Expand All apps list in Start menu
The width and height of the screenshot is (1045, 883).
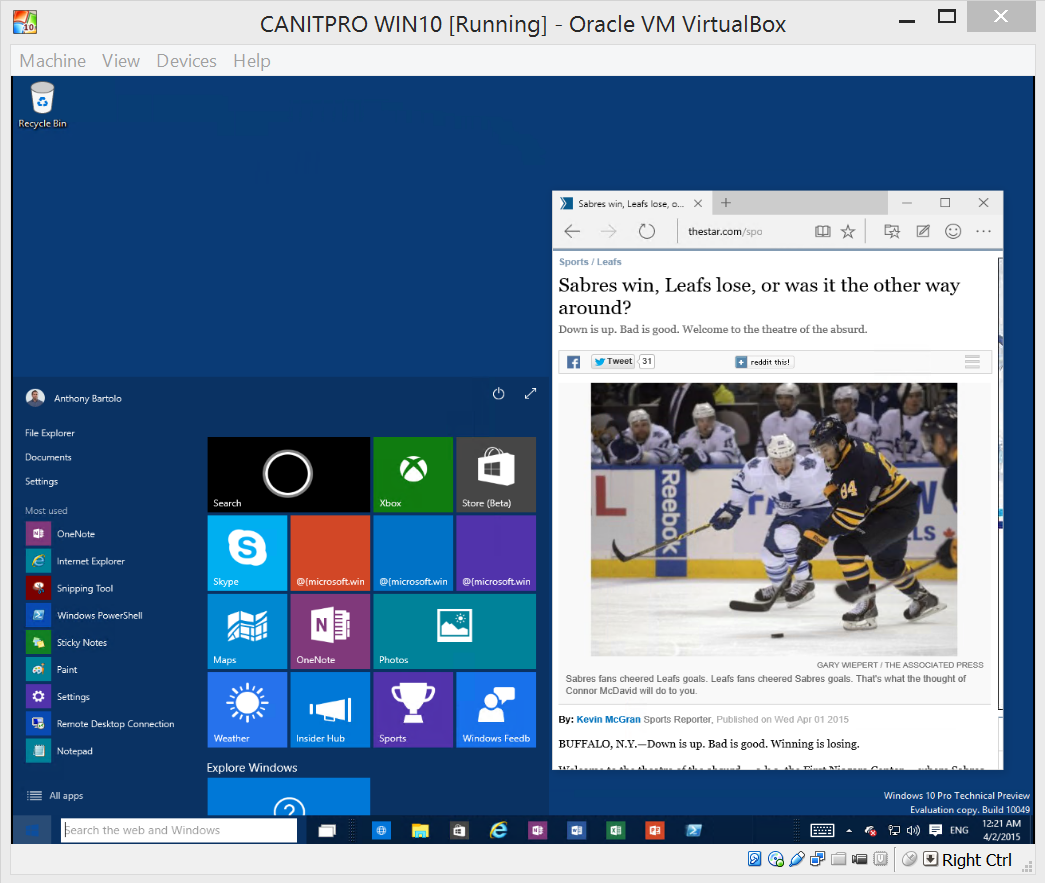pos(66,796)
